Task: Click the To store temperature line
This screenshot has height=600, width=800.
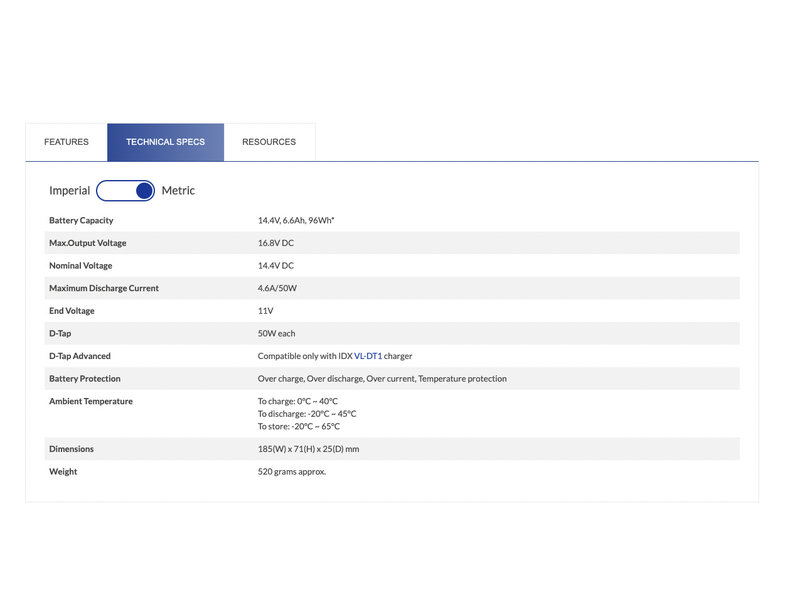Action: (298, 427)
